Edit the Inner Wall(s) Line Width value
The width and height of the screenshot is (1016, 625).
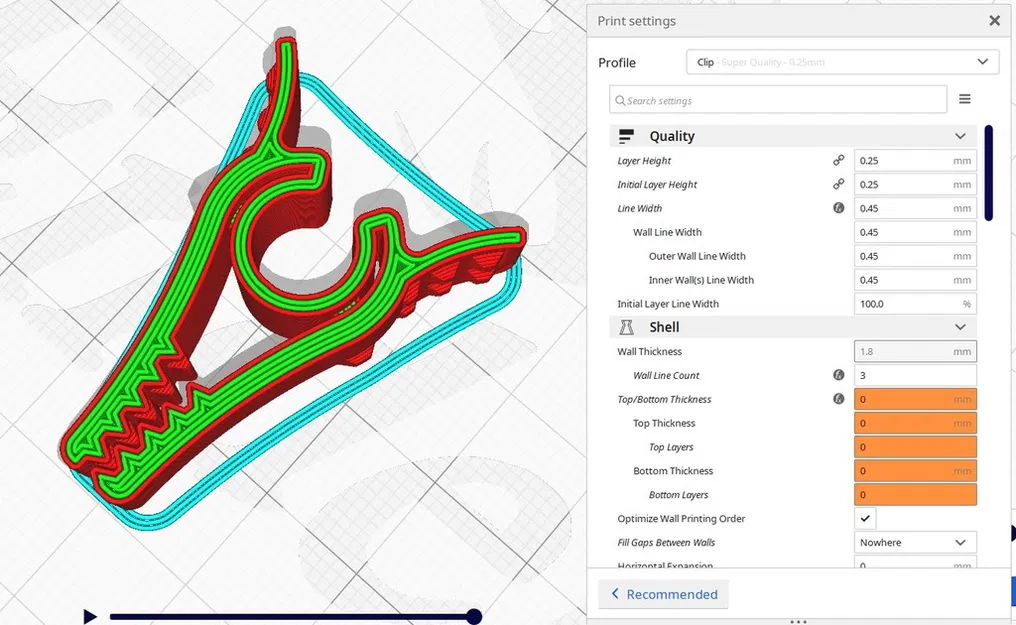point(915,280)
